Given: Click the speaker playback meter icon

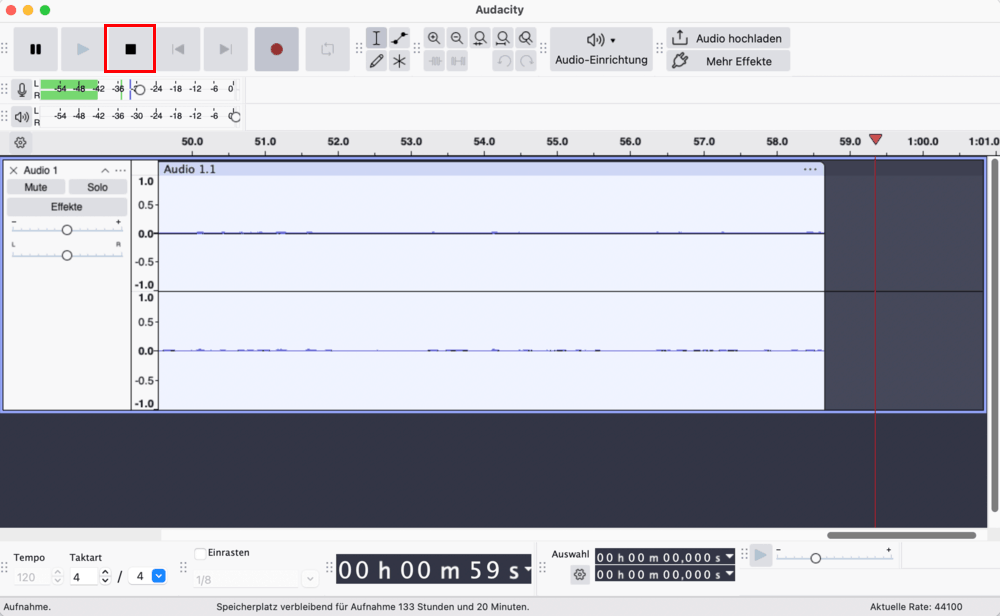Looking at the screenshot, I should (x=22, y=117).
